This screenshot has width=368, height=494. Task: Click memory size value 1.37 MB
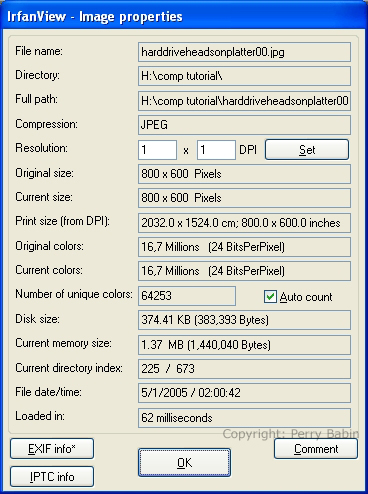click(x=244, y=345)
